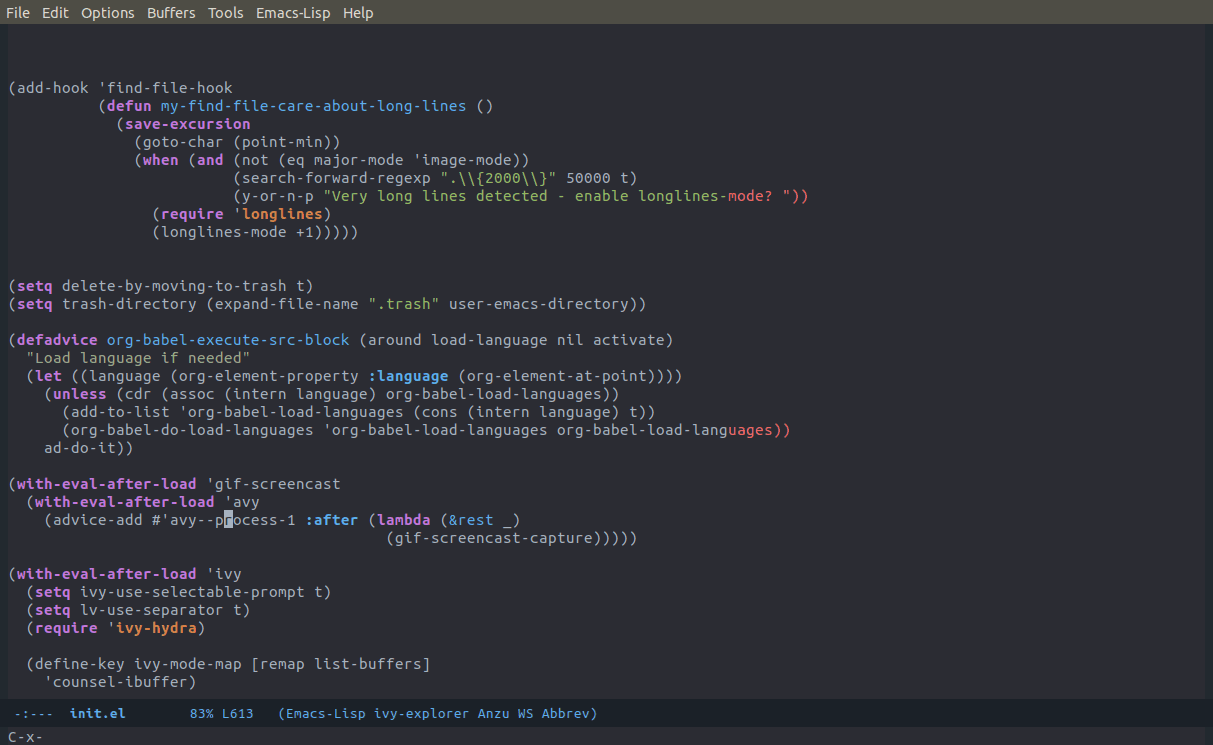Click the ".trash" string
This screenshot has width=1213, height=745.
(404, 304)
